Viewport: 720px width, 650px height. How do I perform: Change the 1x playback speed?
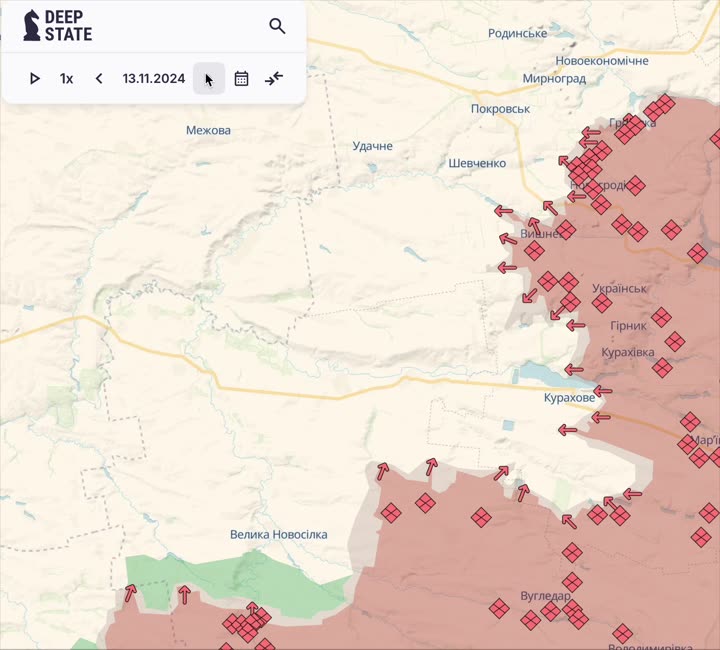pyautogui.click(x=67, y=79)
